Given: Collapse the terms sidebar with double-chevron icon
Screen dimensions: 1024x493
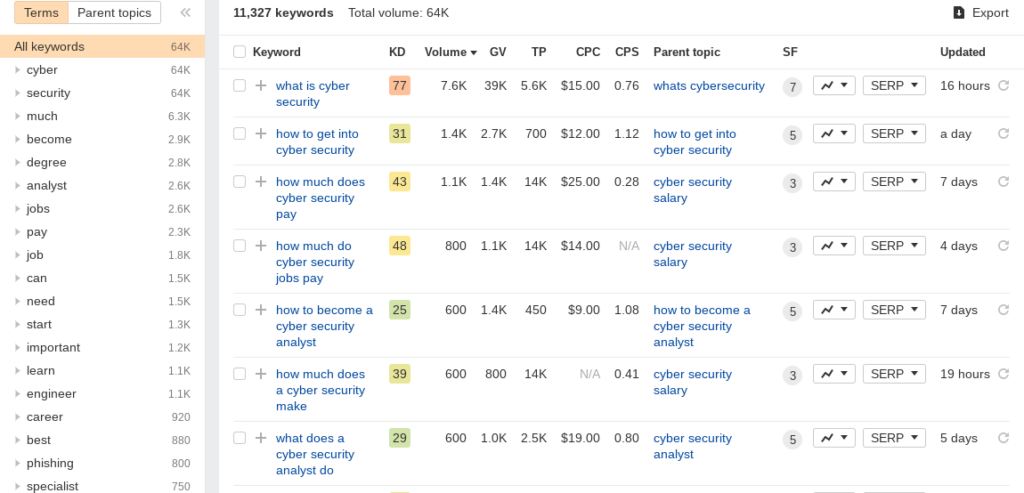Looking at the screenshot, I should (185, 13).
